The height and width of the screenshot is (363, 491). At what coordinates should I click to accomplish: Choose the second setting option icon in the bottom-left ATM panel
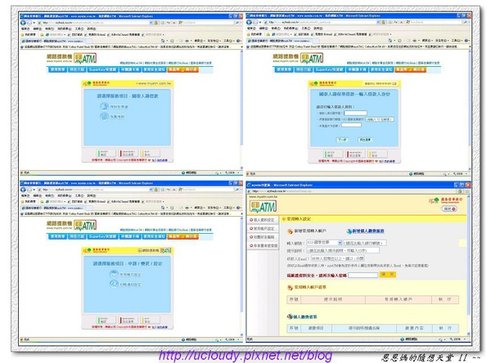(114, 284)
